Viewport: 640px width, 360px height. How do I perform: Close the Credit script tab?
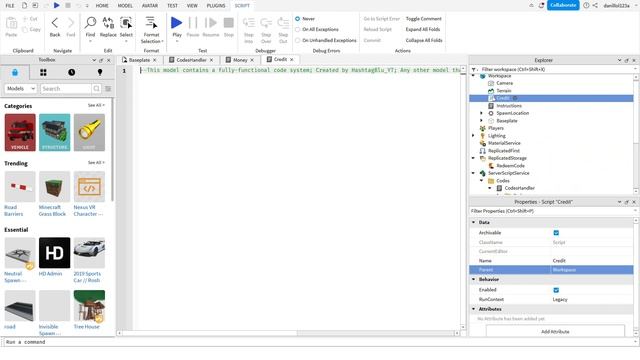pos(291,60)
